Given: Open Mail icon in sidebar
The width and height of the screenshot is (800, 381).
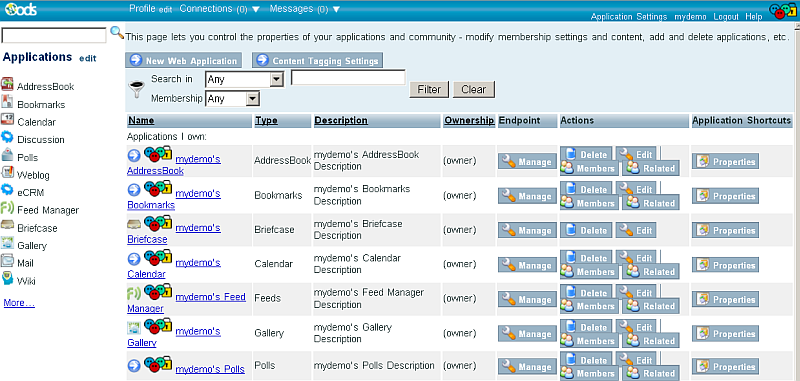Looking at the screenshot, I should coord(7,261).
